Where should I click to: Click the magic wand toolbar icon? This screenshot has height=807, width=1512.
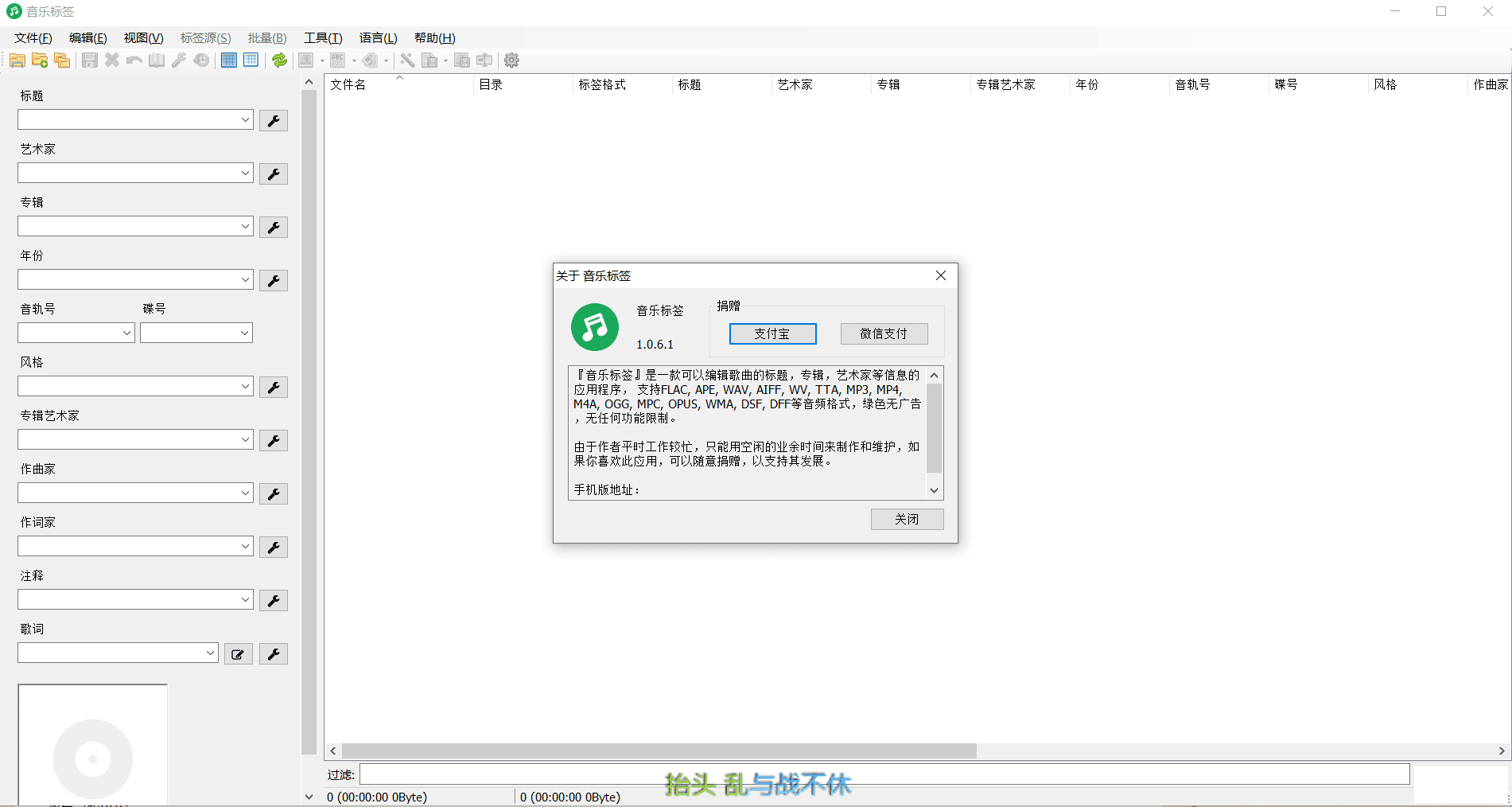tap(407, 60)
